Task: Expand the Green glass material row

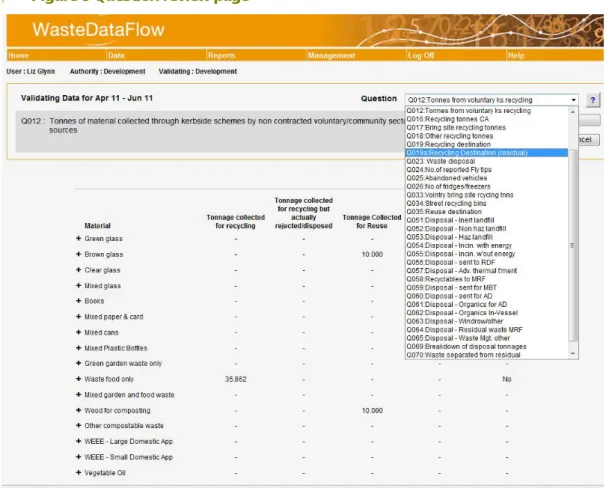Action: coord(78,238)
